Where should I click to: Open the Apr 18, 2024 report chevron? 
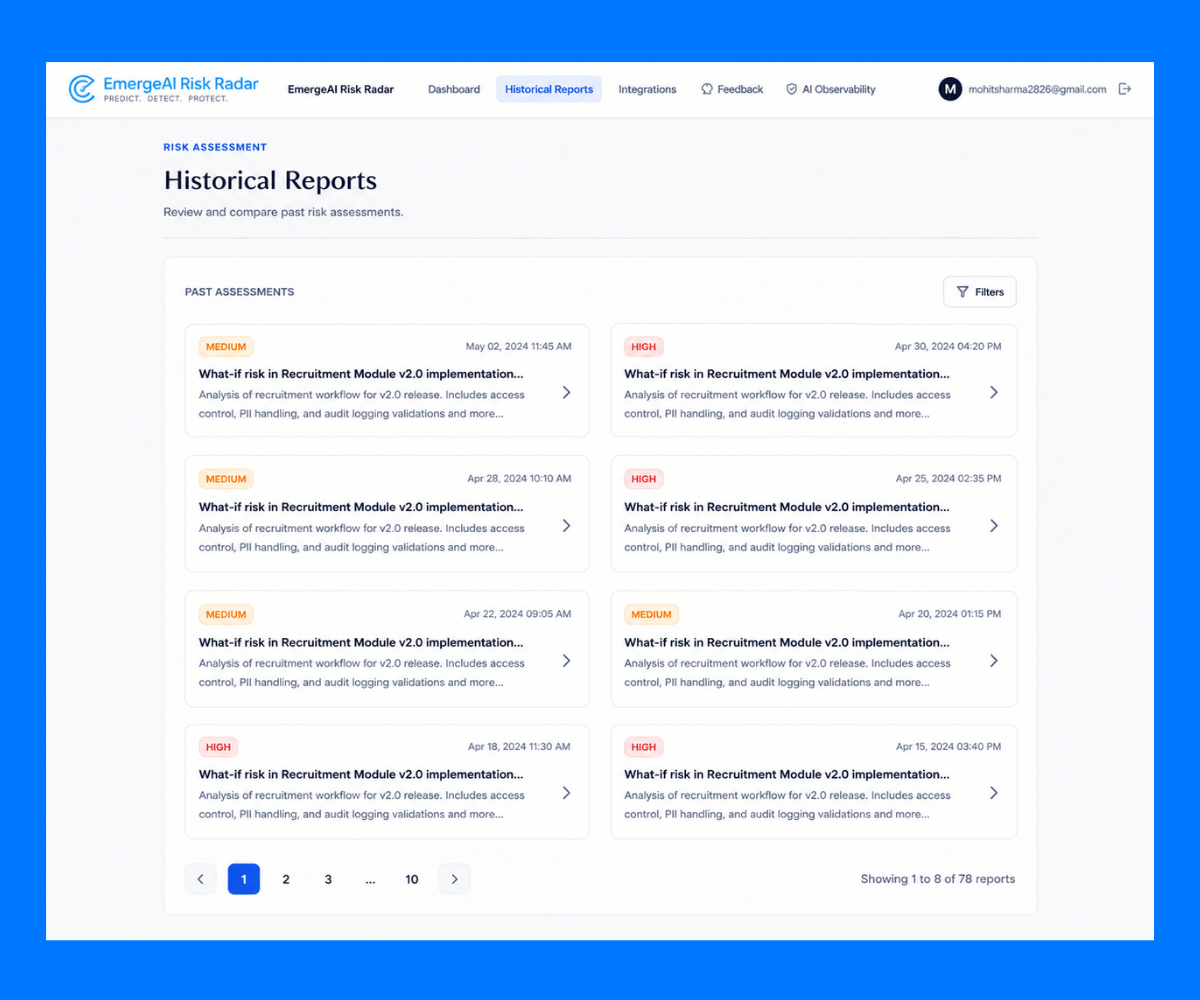pyautogui.click(x=567, y=792)
